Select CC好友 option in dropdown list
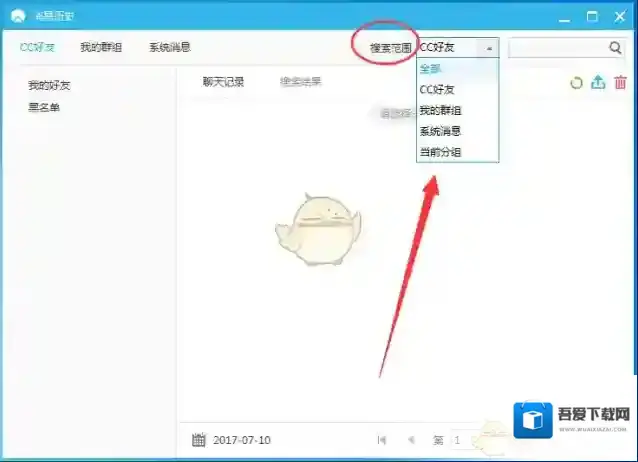638x462 pixels. (x=457, y=90)
